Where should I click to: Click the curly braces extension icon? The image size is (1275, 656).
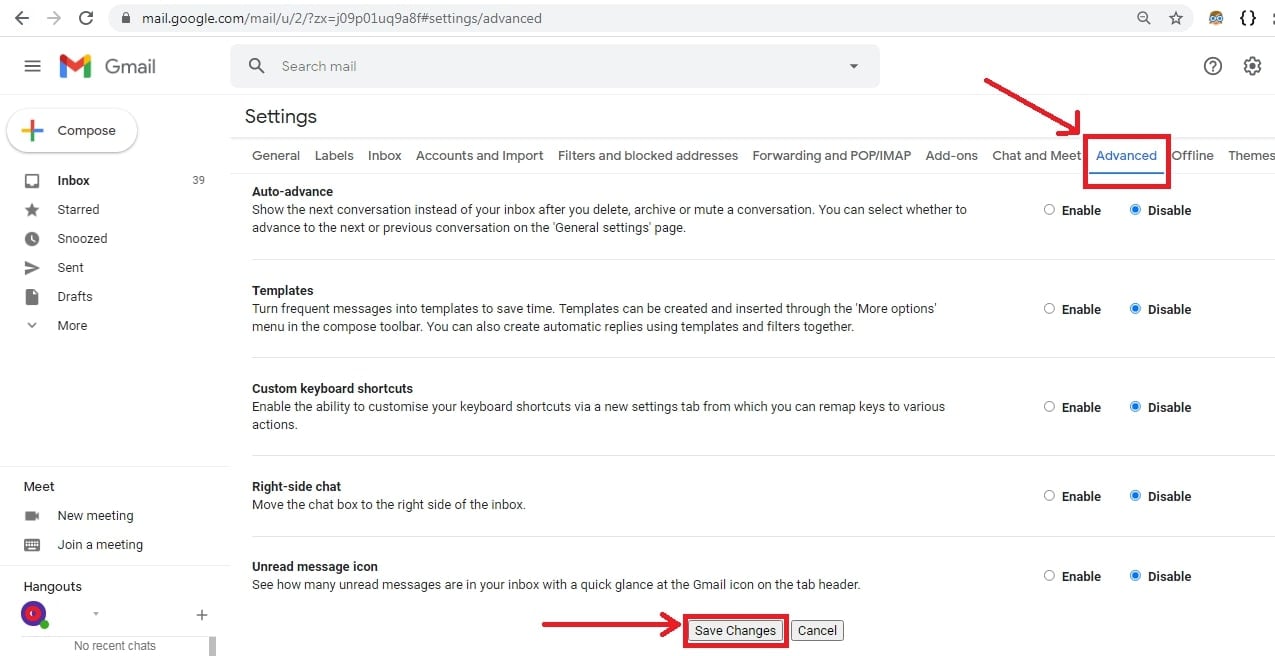click(x=1247, y=18)
